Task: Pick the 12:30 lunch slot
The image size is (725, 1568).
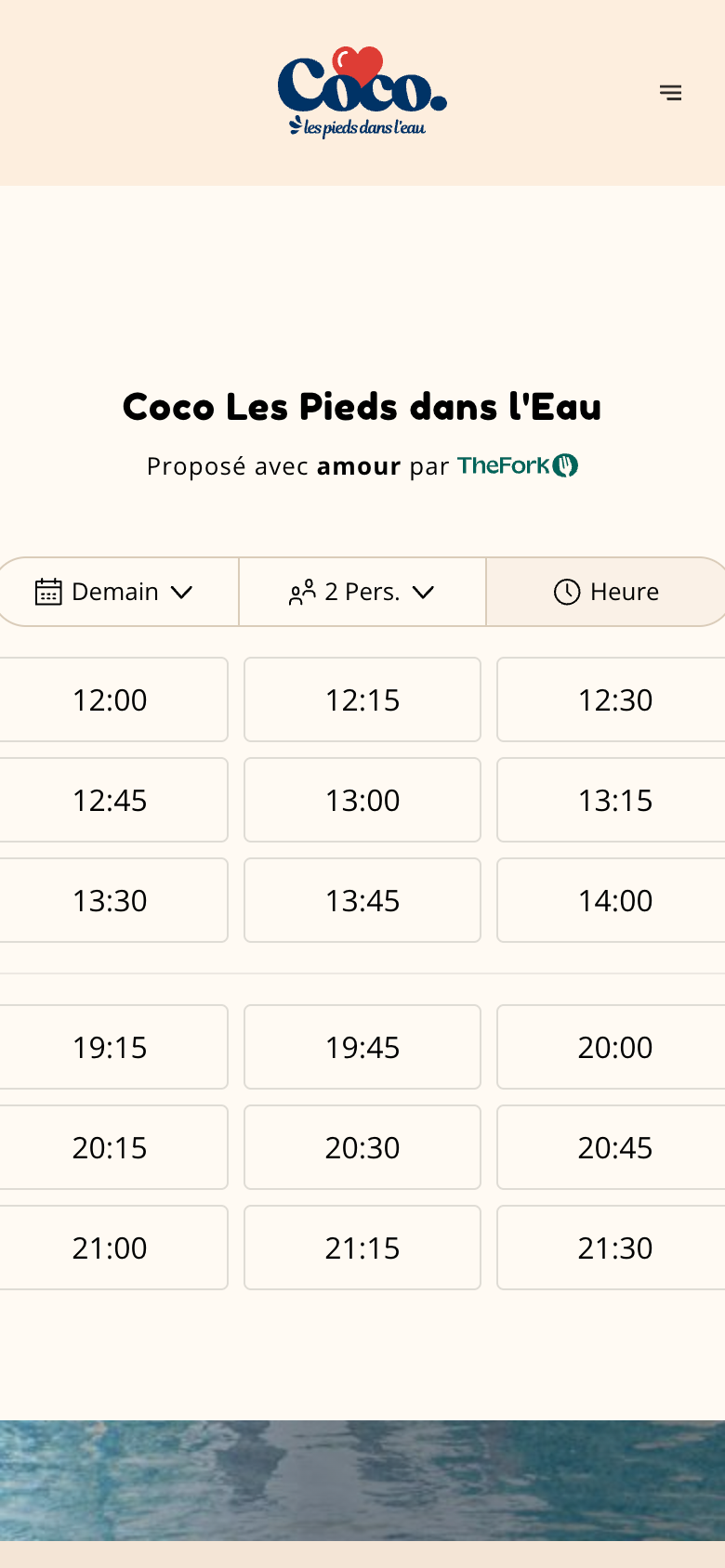Action: (613, 699)
